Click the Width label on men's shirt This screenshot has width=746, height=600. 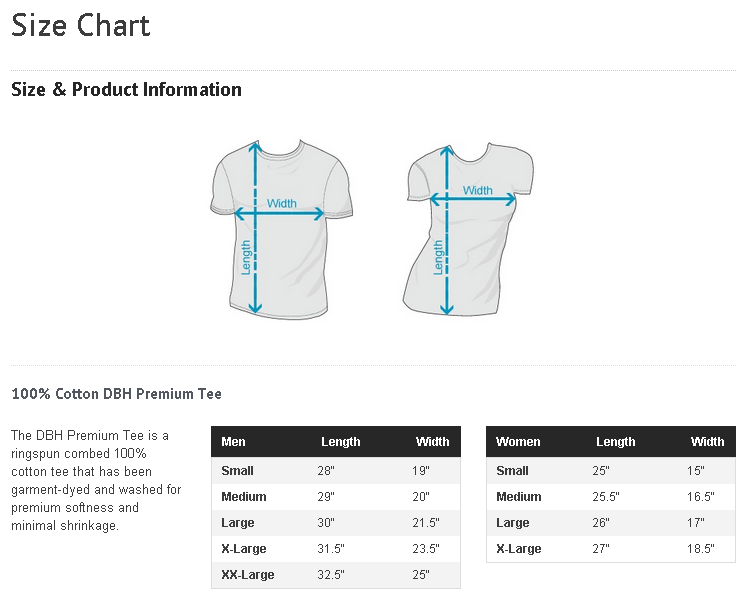tap(282, 203)
